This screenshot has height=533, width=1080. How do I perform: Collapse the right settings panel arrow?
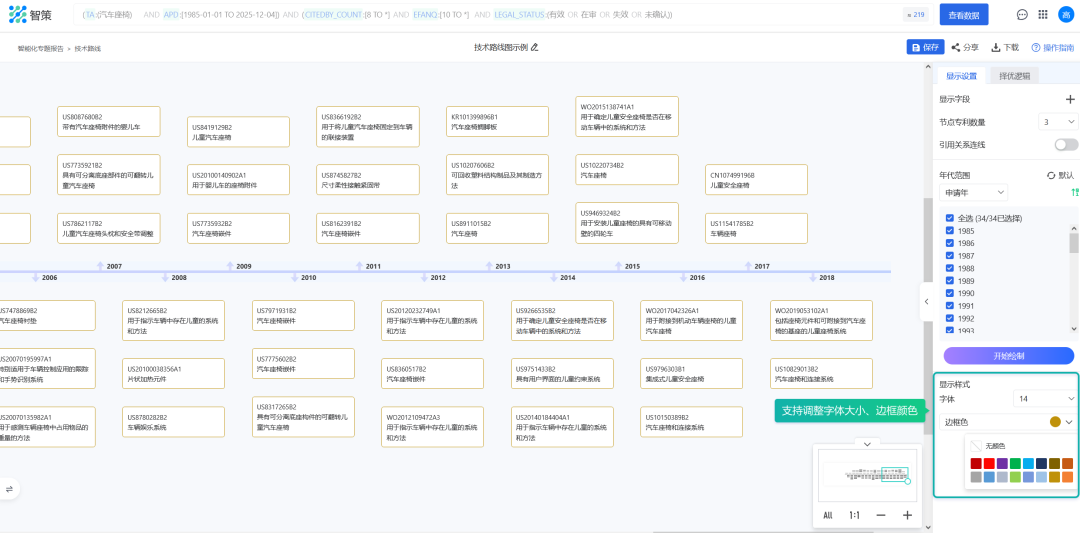[926, 301]
